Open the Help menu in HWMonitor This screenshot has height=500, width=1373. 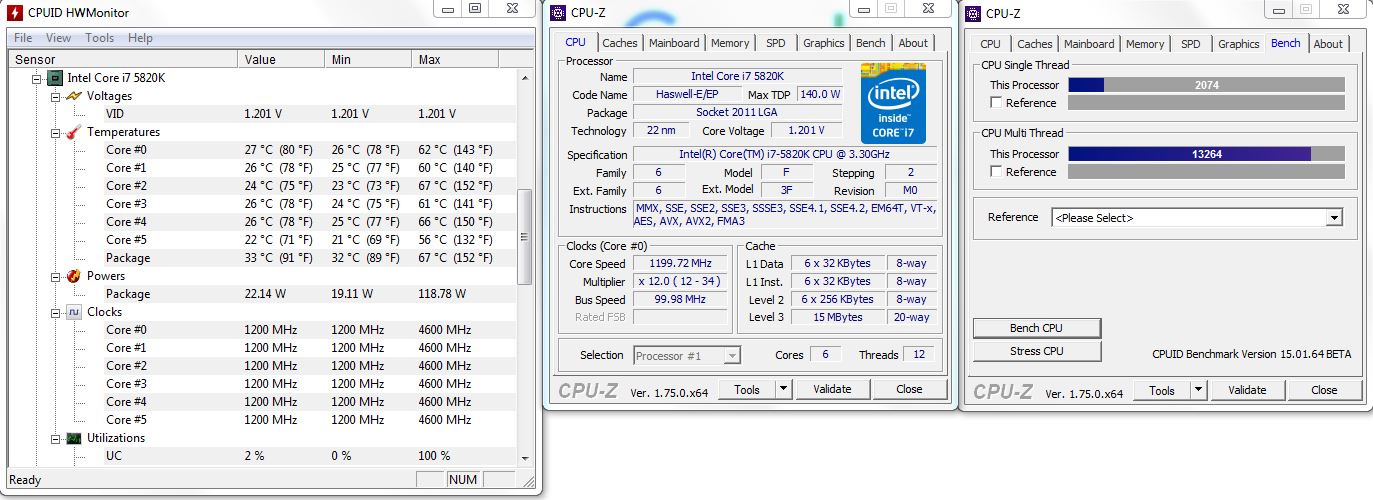point(141,38)
